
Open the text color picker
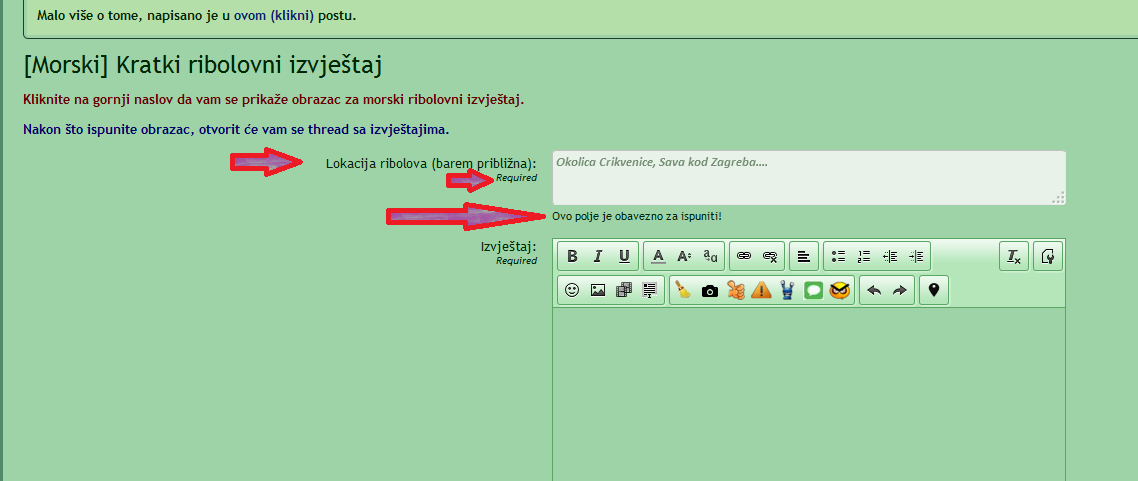(658, 256)
